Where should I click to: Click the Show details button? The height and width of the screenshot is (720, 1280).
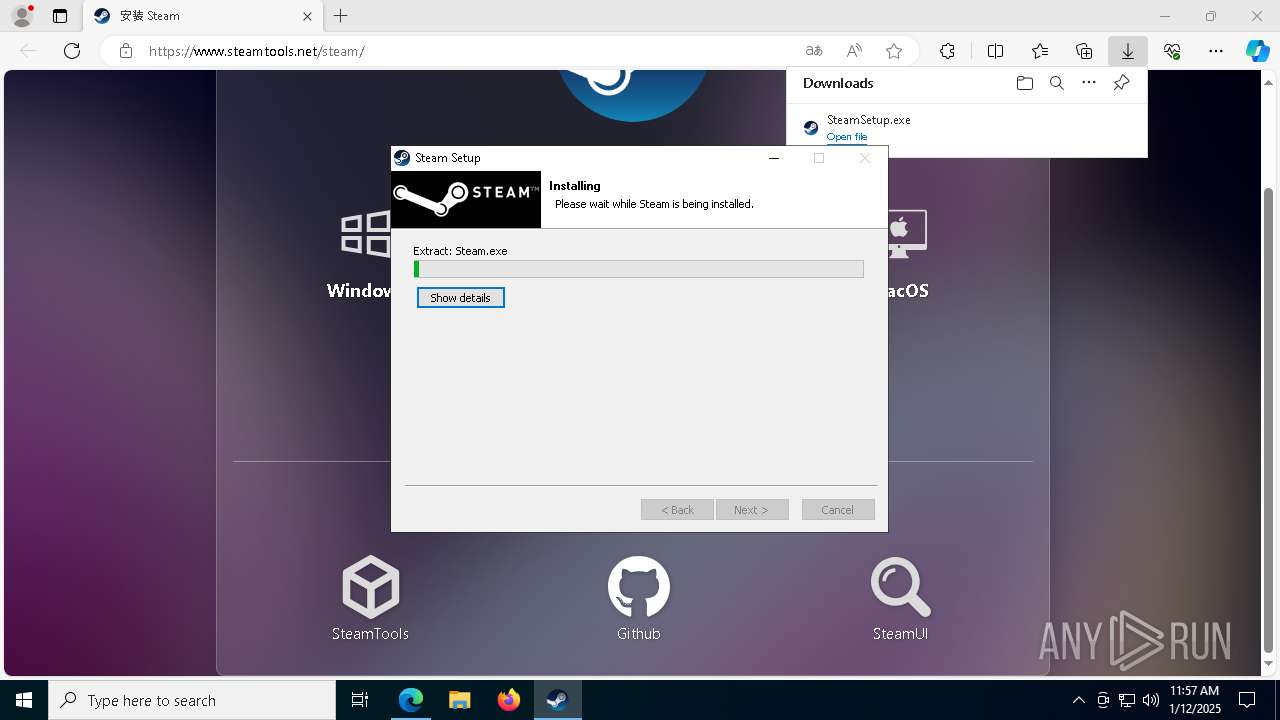(461, 298)
